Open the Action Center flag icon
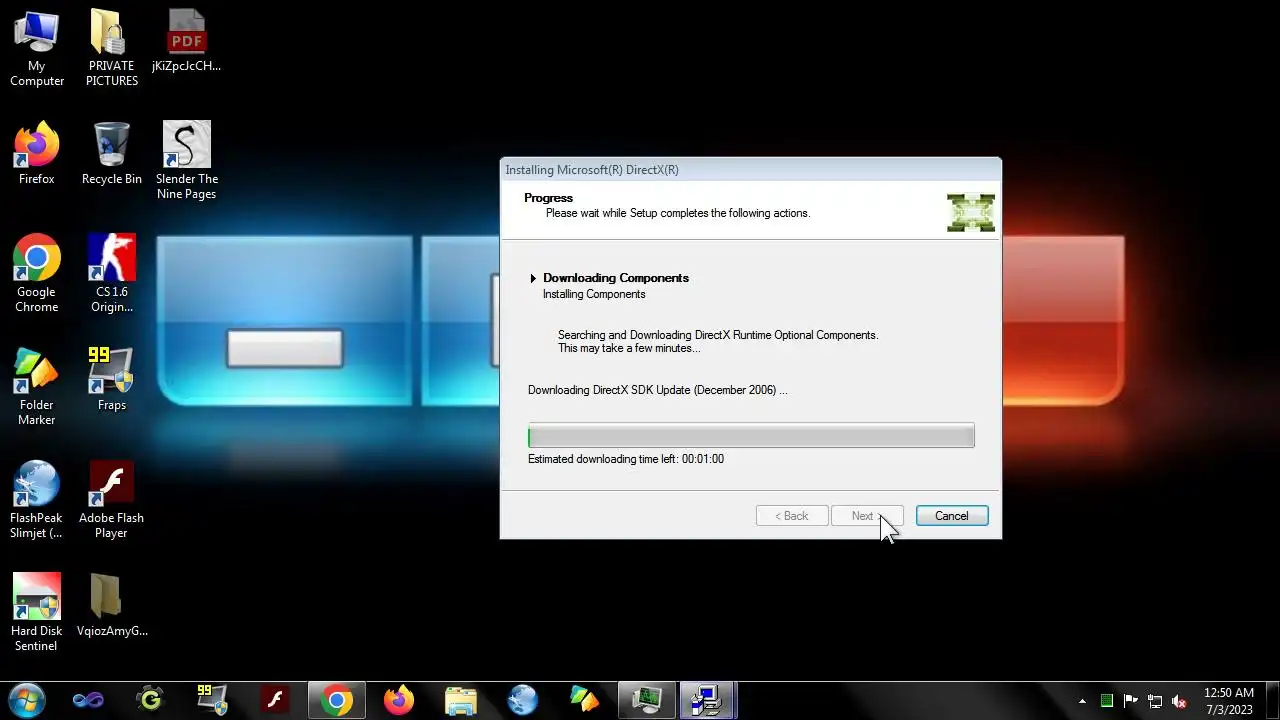The height and width of the screenshot is (720, 1280). (x=1131, y=701)
